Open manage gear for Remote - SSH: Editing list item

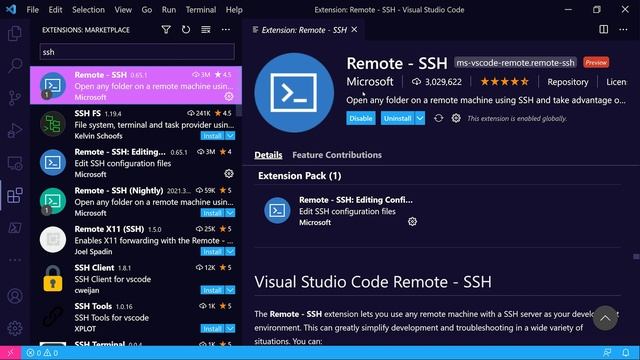coord(229,173)
